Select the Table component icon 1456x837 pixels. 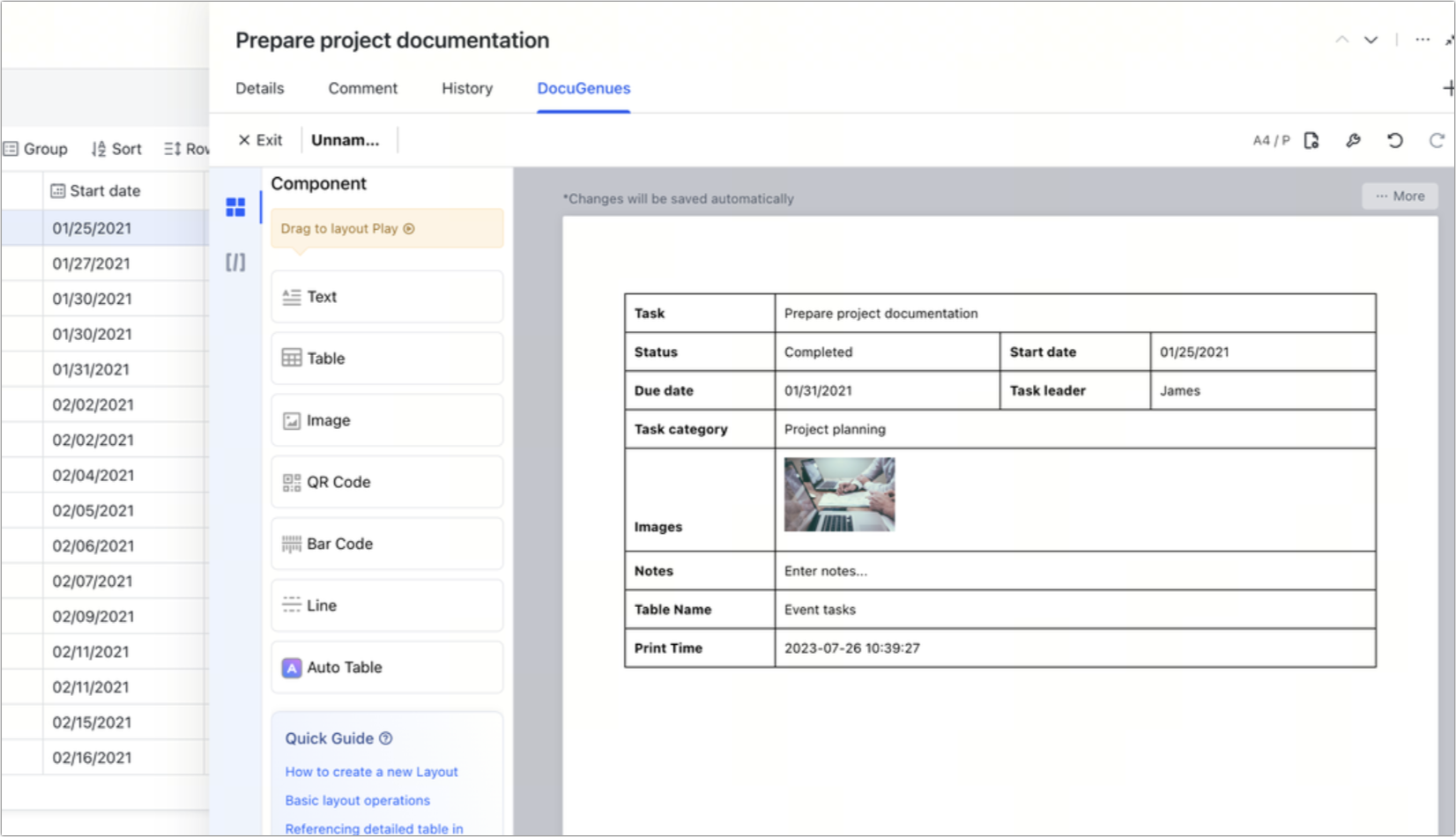click(x=386, y=359)
